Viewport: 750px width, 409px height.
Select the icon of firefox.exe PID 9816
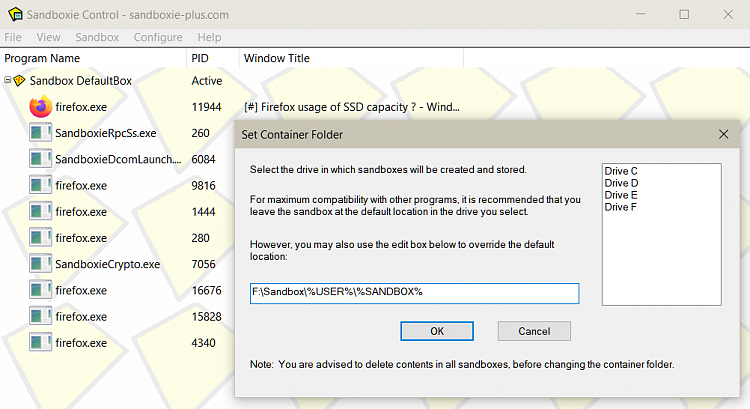click(x=41, y=185)
